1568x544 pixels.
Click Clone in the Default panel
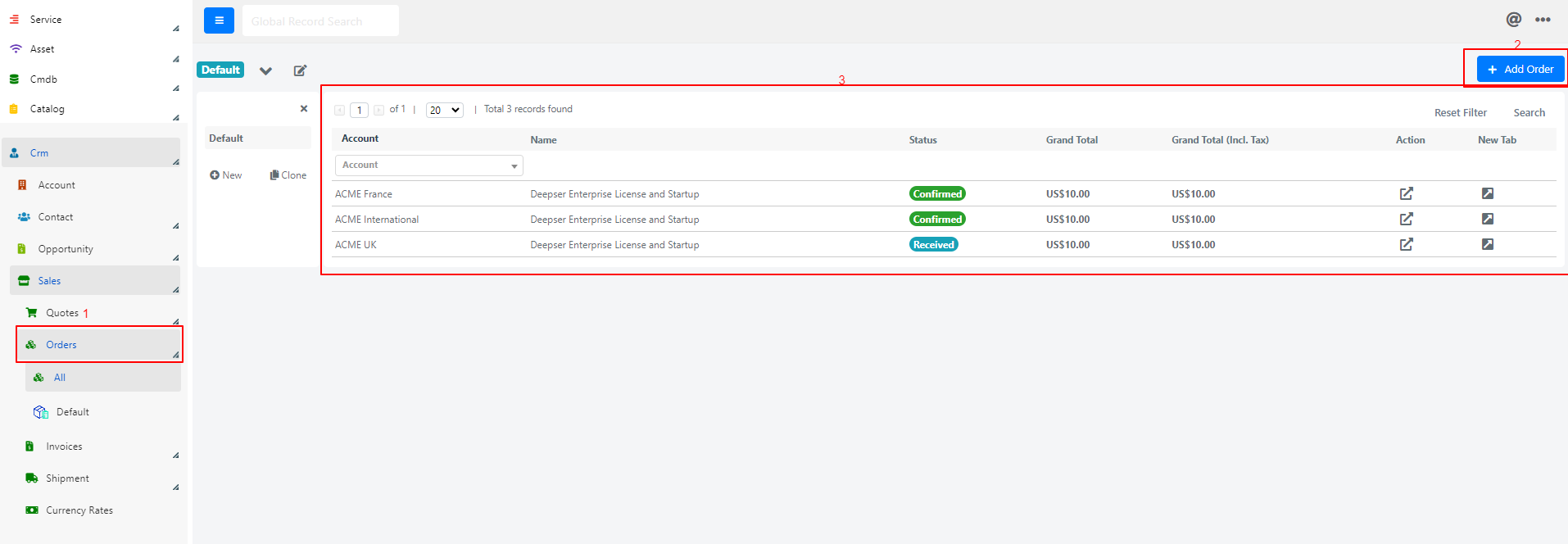[288, 175]
